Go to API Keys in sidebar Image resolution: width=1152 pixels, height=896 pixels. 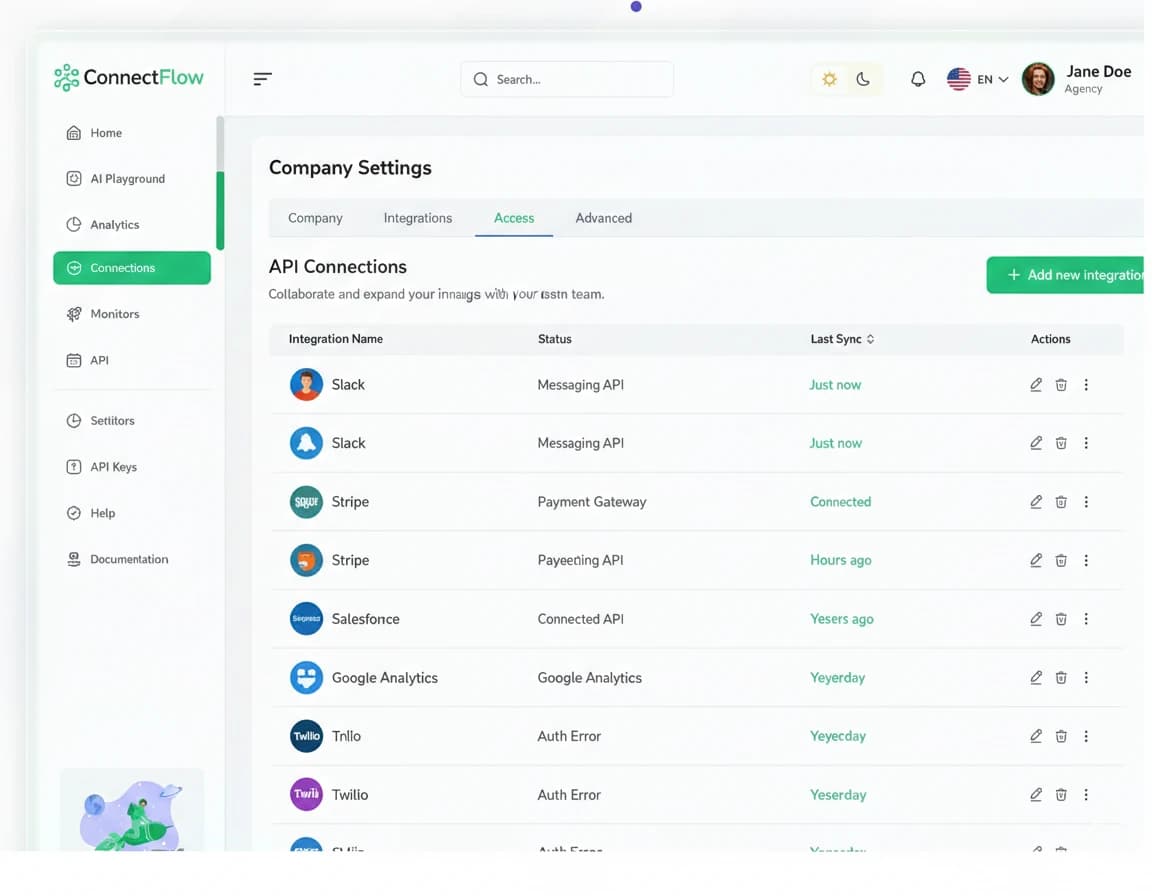(113, 467)
